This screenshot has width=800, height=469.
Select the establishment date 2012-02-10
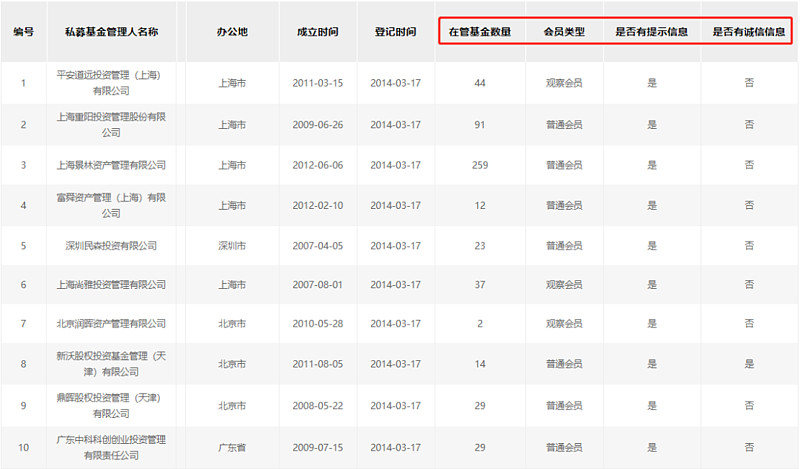[x=318, y=205]
